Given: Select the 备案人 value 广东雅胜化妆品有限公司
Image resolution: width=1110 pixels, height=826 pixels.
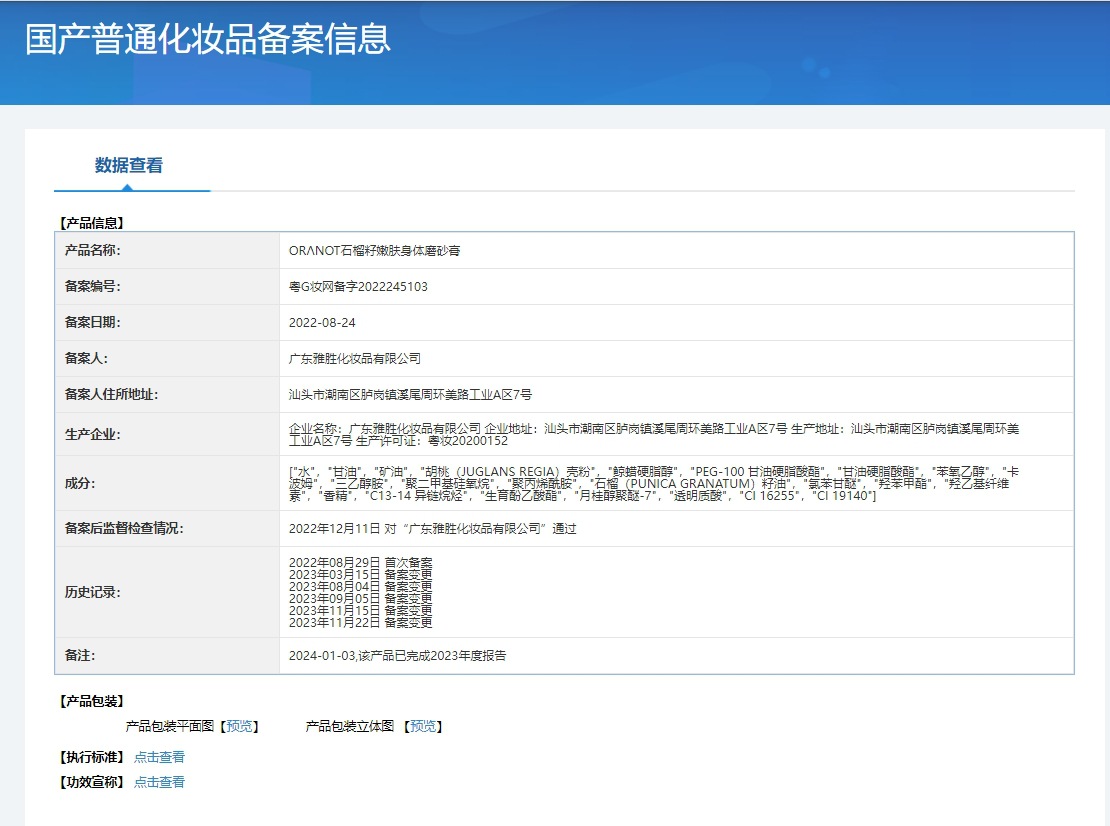Looking at the screenshot, I should tap(355, 359).
